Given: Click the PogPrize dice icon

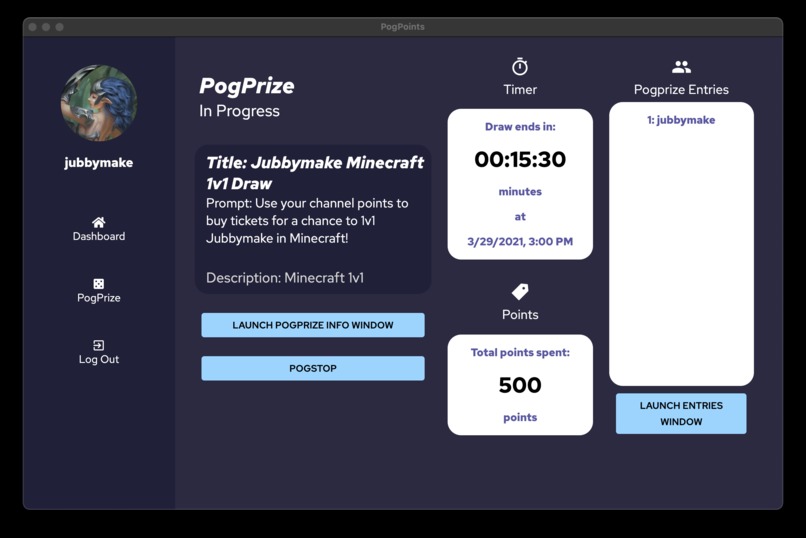Looking at the screenshot, I should pos(99,284).
